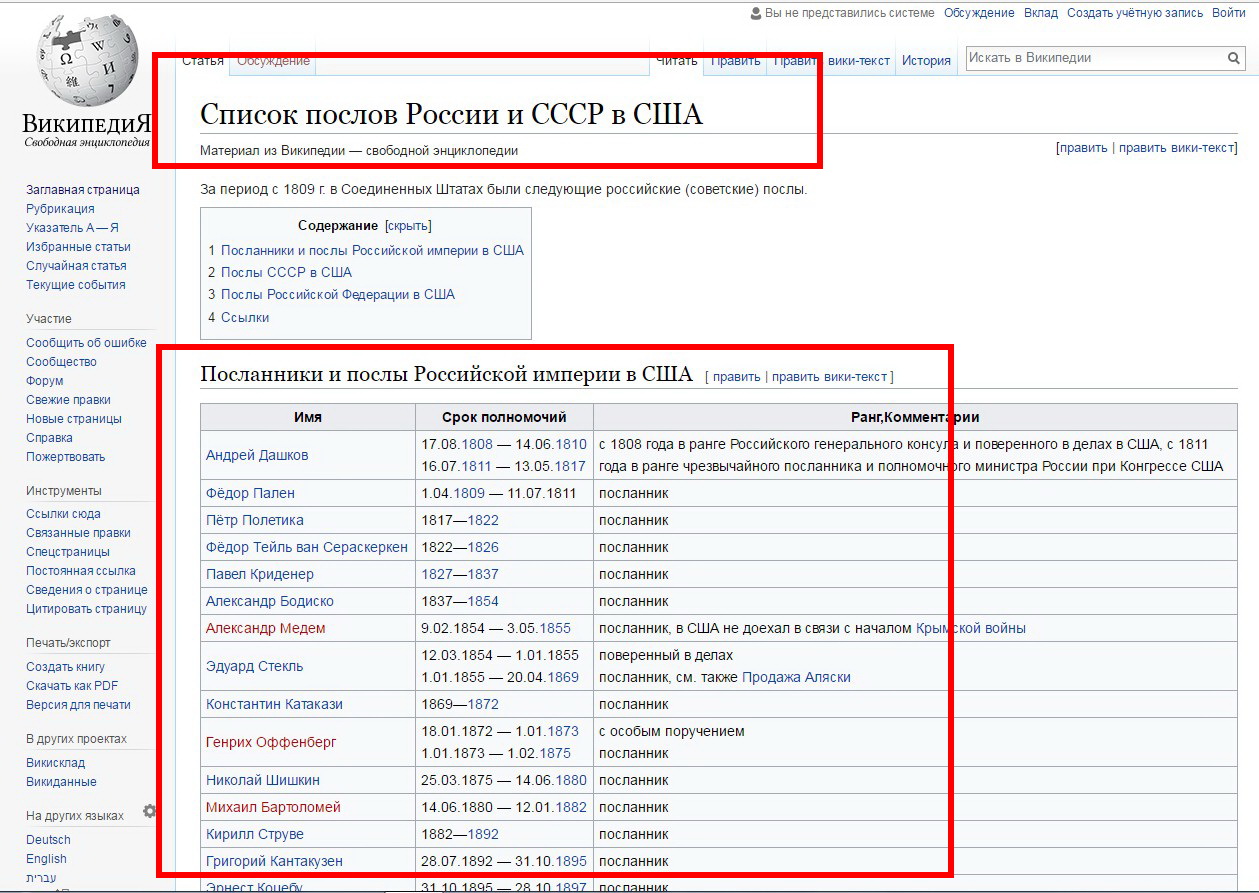This screenshot has height=893, width=1259.
Task: Open the Войти login link
Action: (1229, 13)
